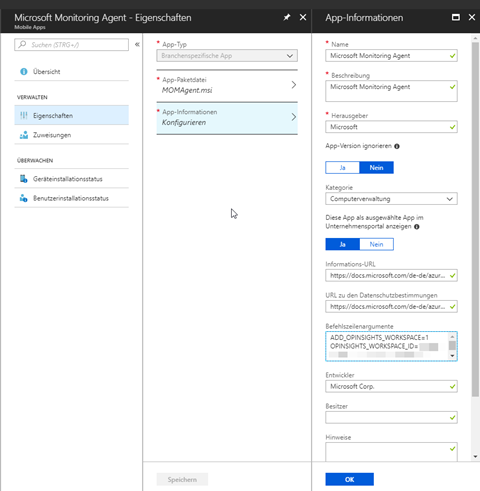
Task: Pin the Microsoft Monitoring Agent blade
Action: [x=287, y=17]
